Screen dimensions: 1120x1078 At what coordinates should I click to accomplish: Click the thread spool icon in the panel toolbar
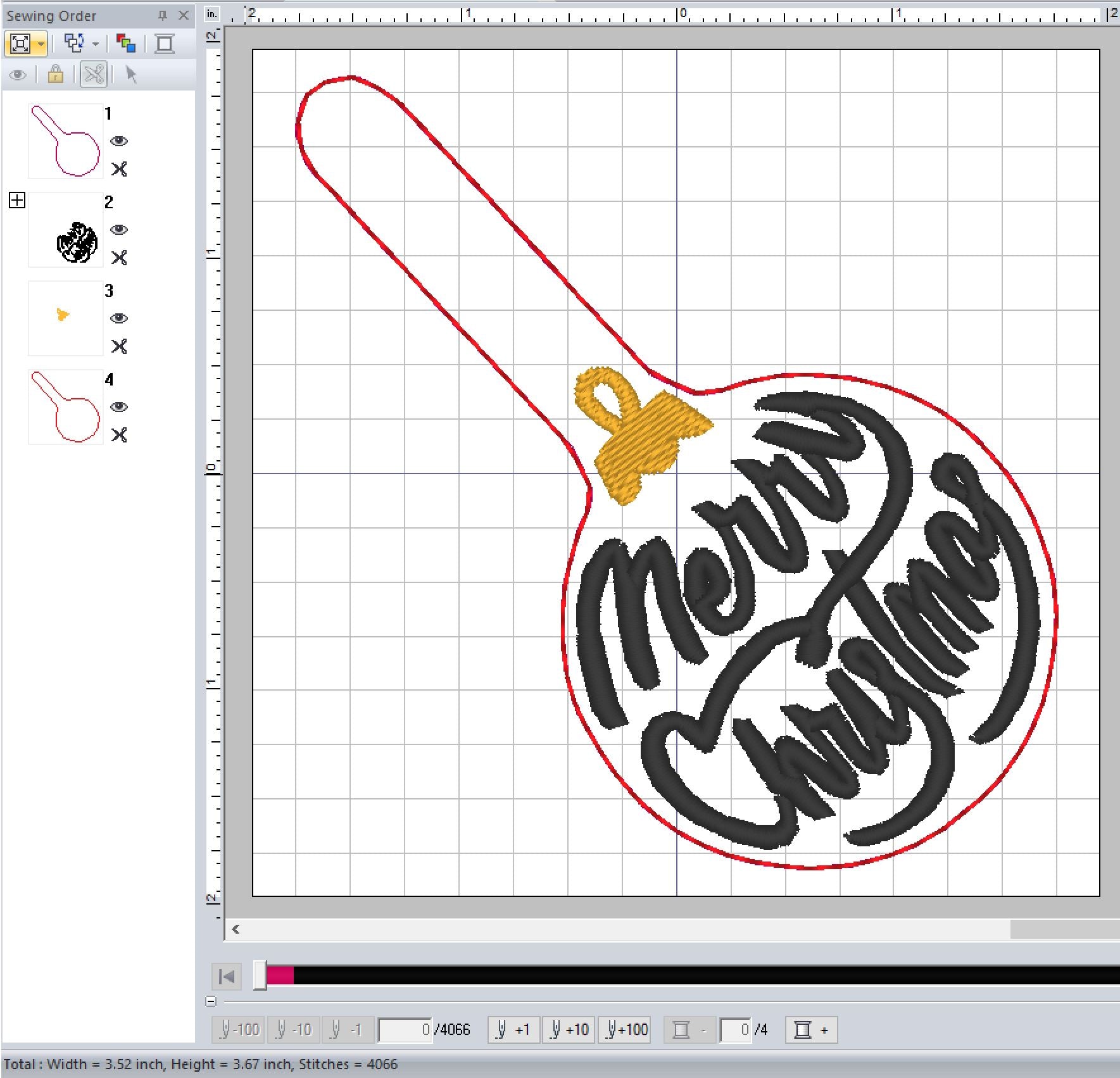165,44
